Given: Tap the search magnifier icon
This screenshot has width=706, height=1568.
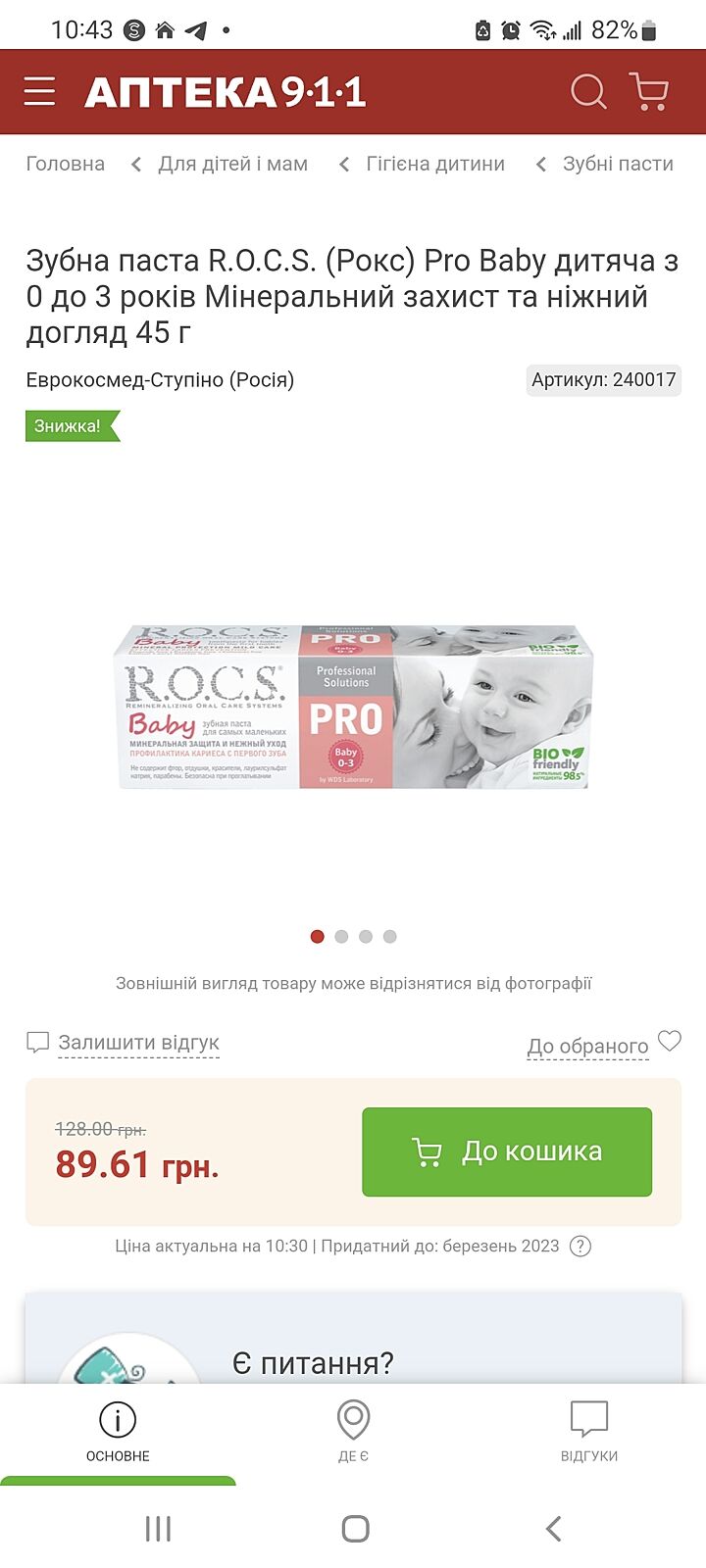Looking at the screenshot, I should pos(588,92).
